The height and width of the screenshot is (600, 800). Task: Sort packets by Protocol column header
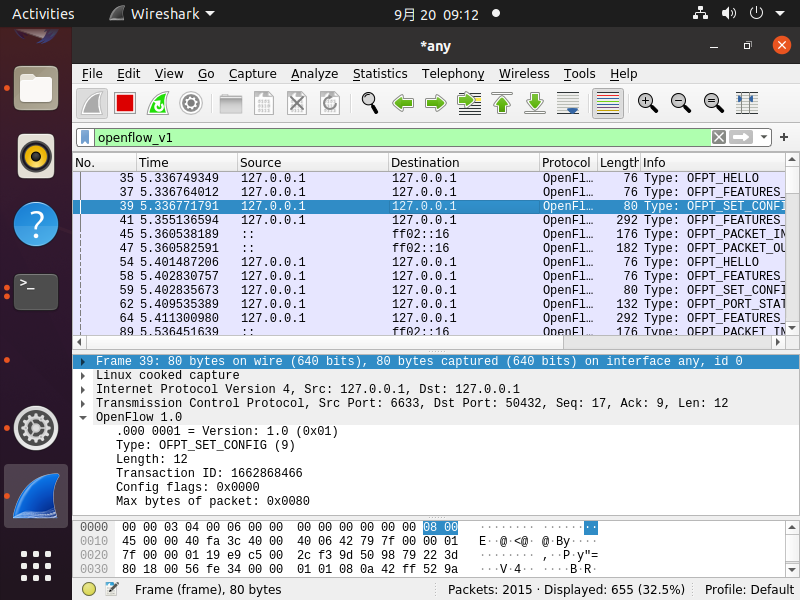(568, 163)
